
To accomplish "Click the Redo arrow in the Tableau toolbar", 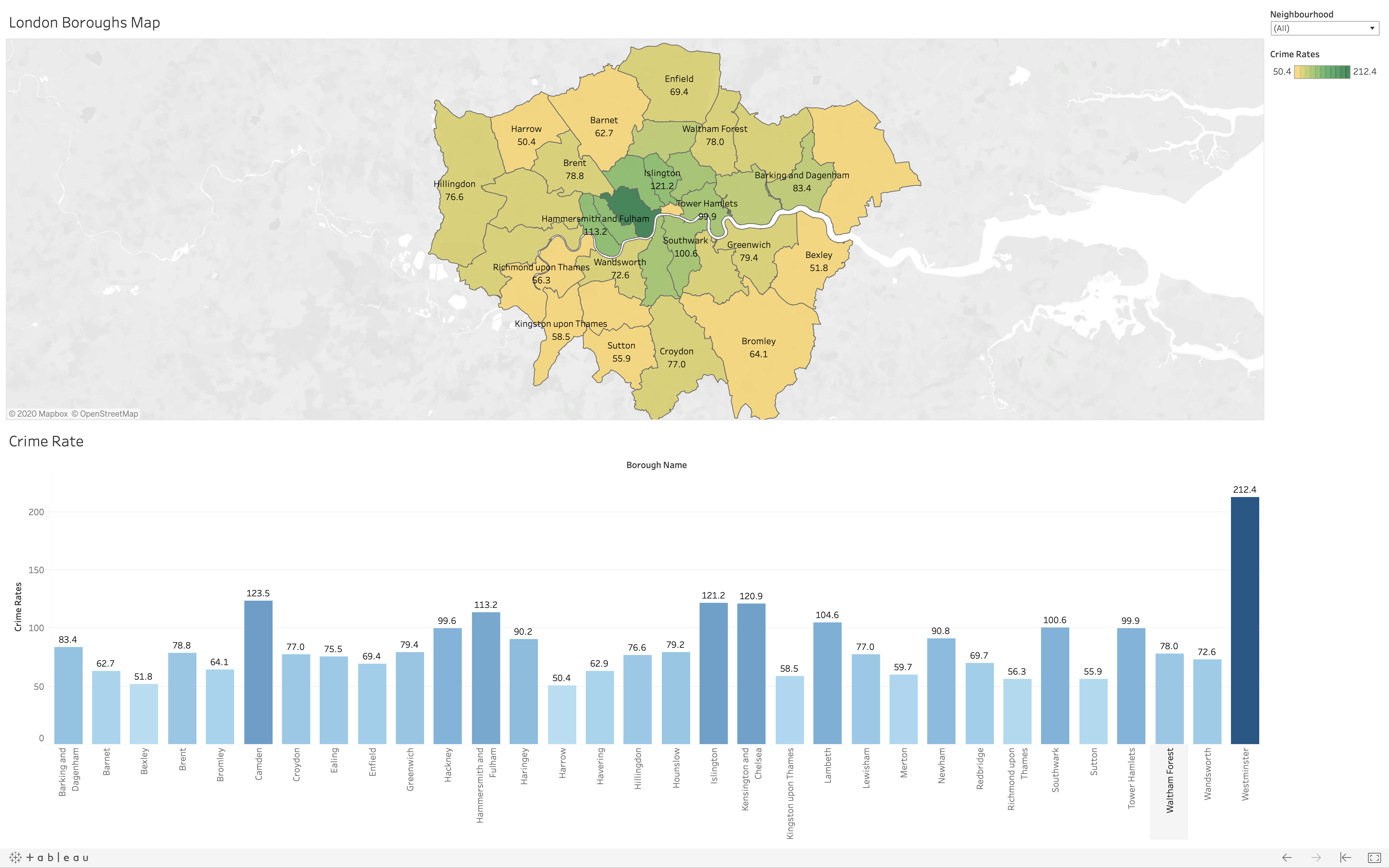I will click(1316, 857).
